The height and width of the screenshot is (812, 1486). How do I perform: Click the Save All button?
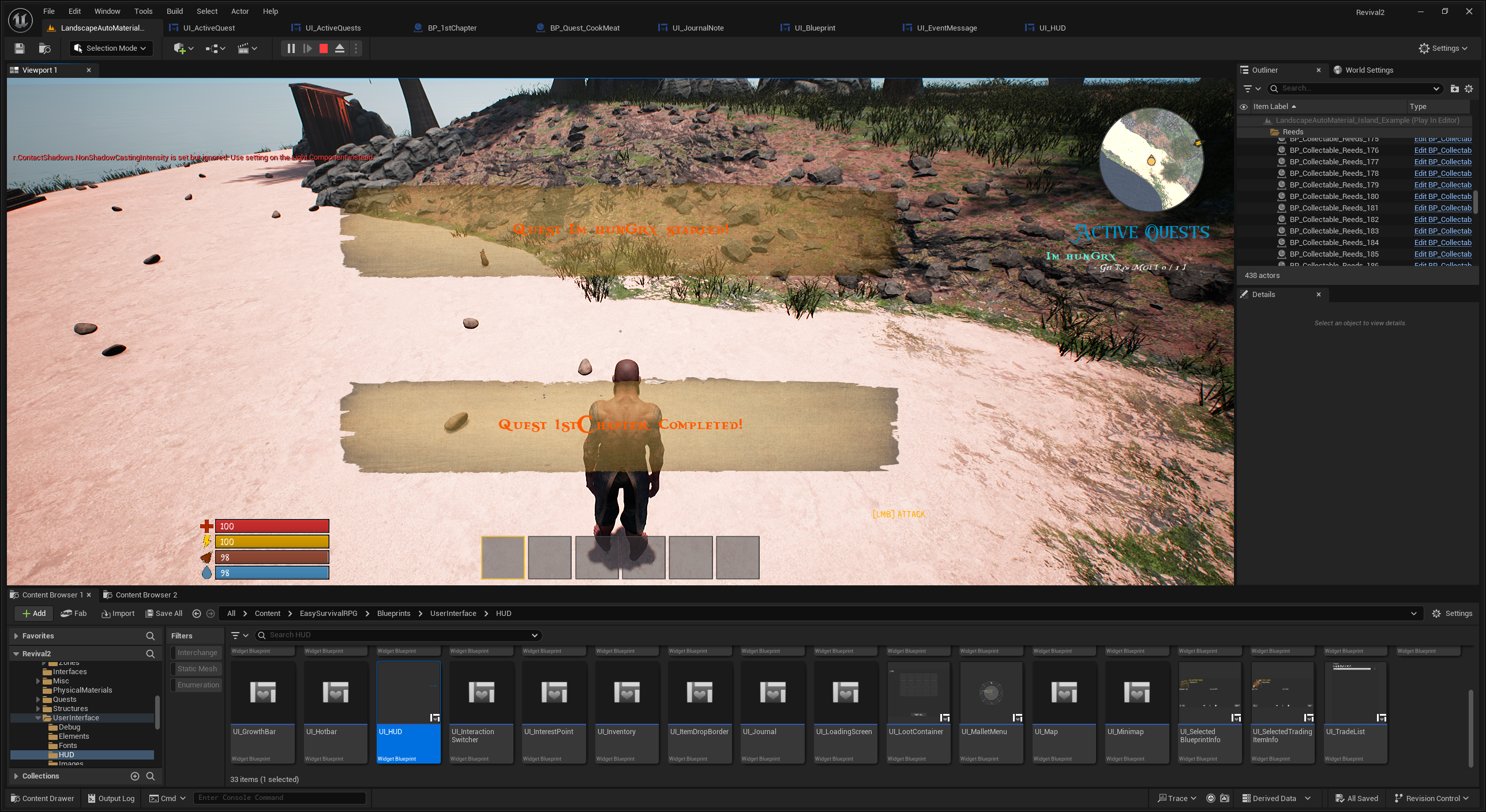[x=164, y=613]
